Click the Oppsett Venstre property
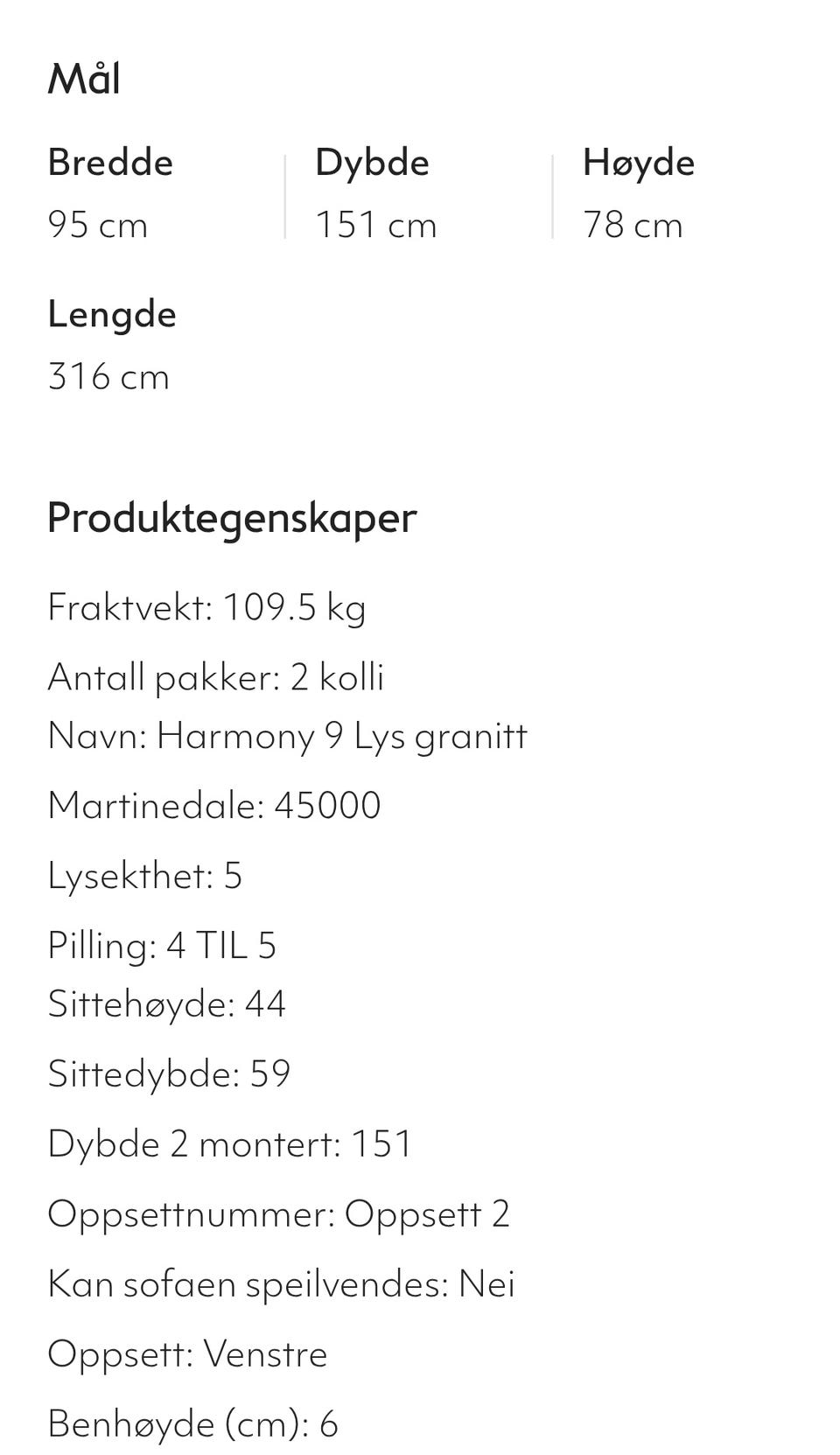840x1455 pixels. click(187, 1354)
